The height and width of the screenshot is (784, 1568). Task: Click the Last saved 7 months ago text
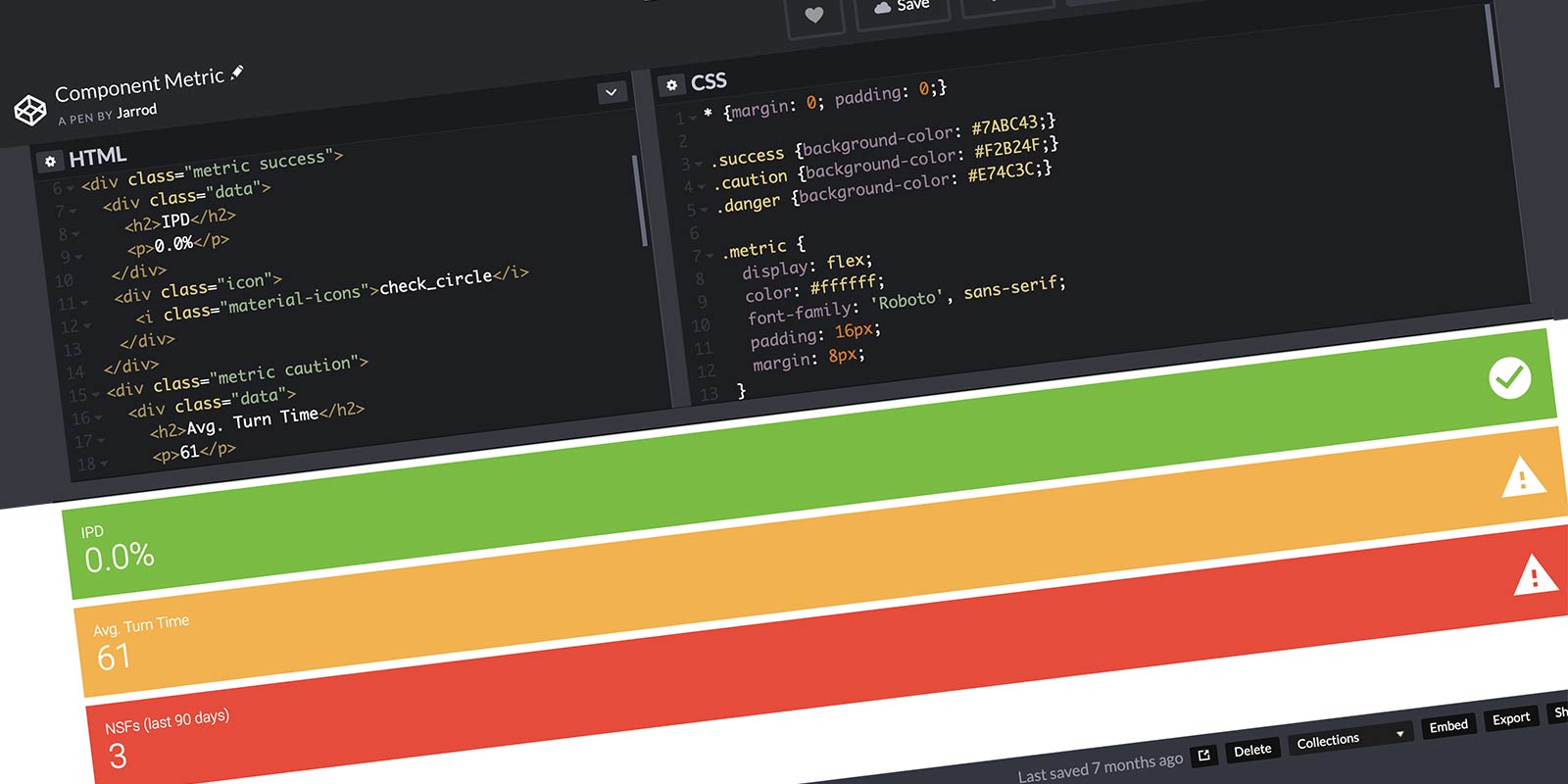tap(1101, 767)
